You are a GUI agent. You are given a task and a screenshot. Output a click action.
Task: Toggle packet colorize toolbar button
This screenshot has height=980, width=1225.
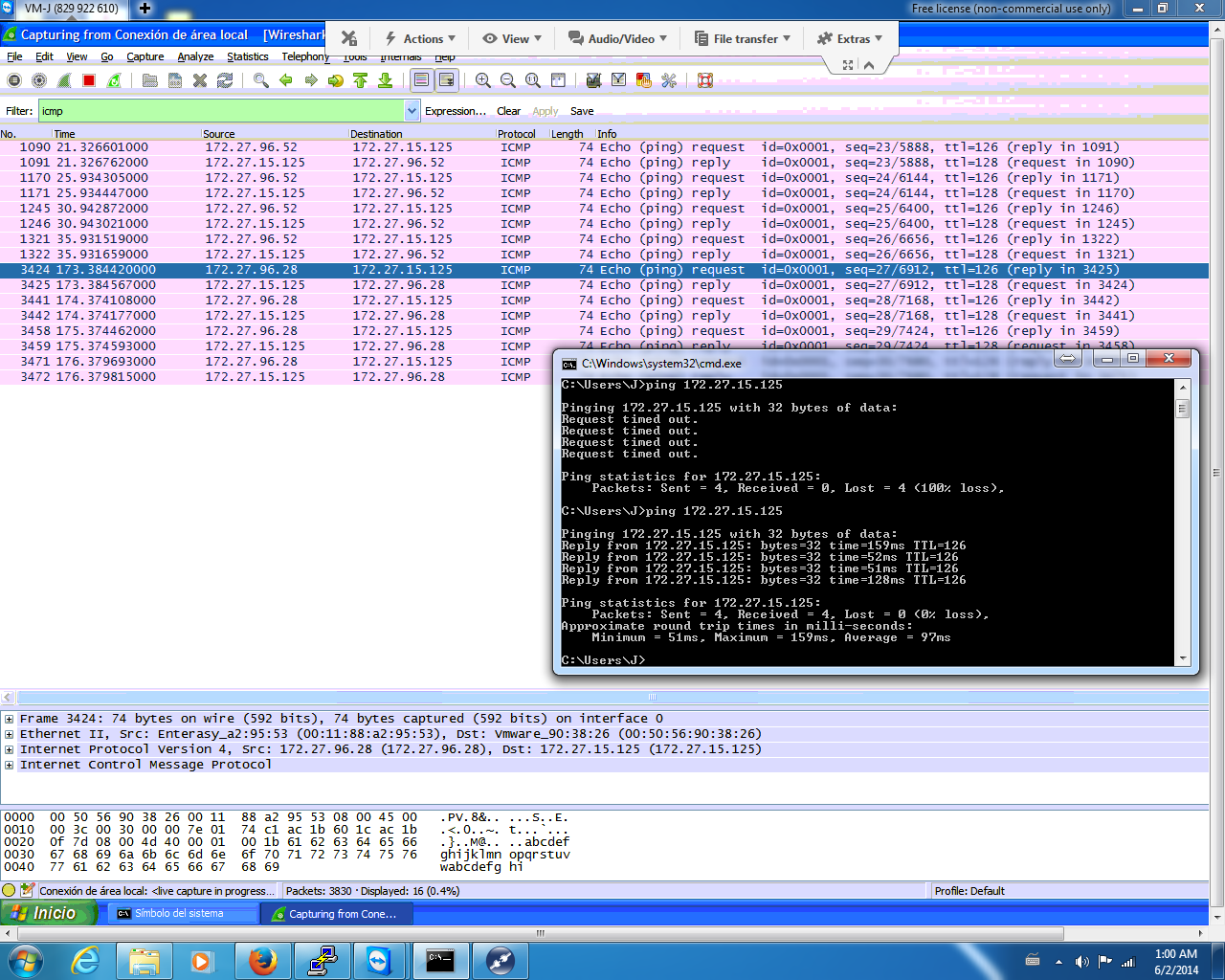click(422, 80)
